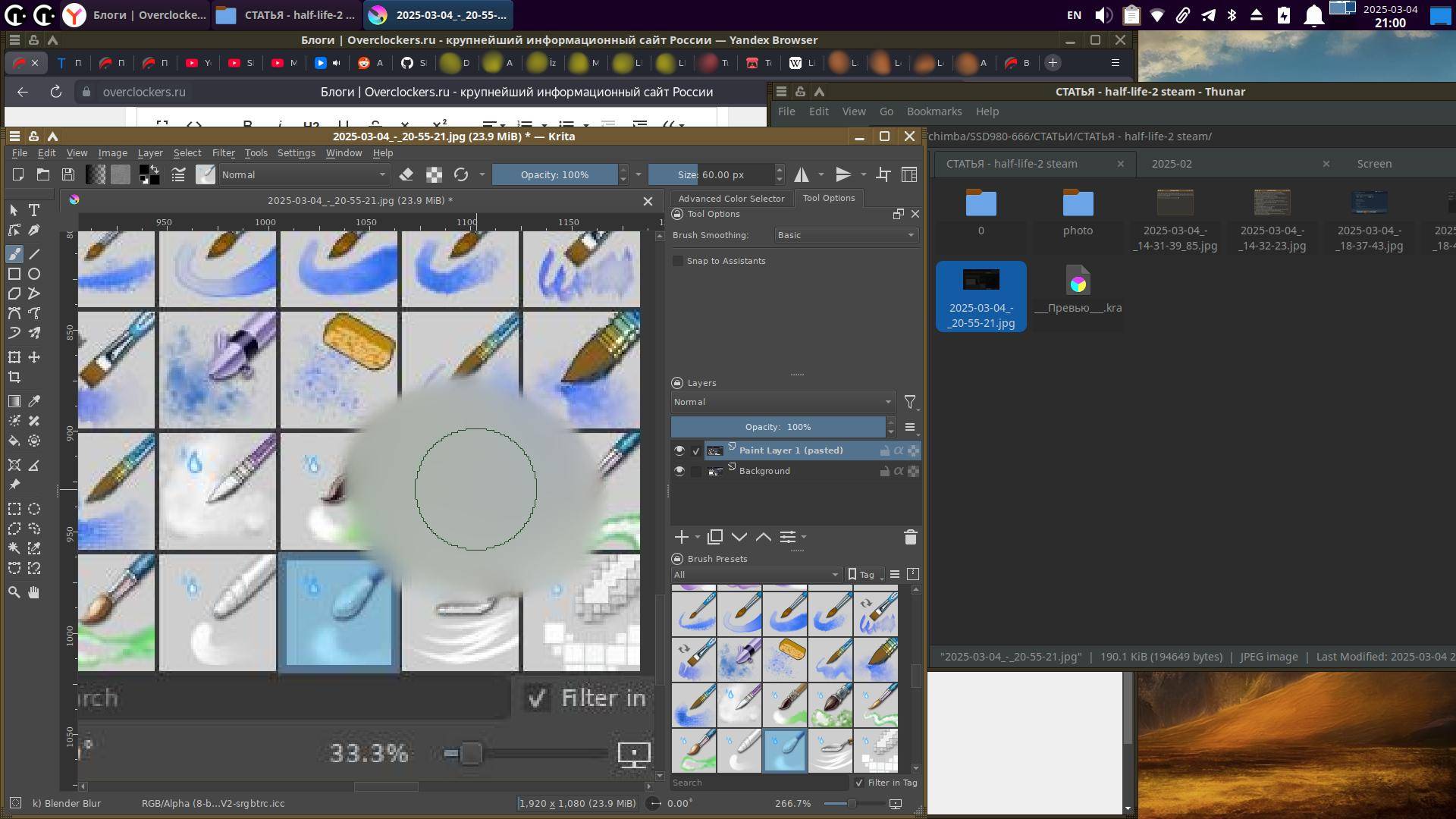Expand the brush presets All tag dropdown
Screen dimensions: 1456x819
[x=756, y=575]
